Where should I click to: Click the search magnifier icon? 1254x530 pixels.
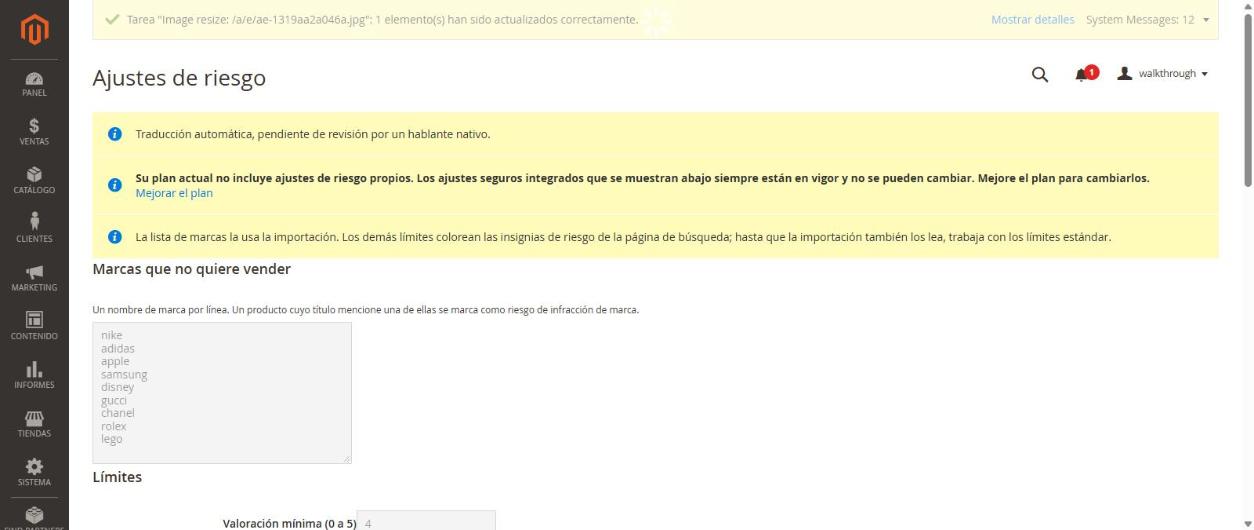tap(1040, 74)
